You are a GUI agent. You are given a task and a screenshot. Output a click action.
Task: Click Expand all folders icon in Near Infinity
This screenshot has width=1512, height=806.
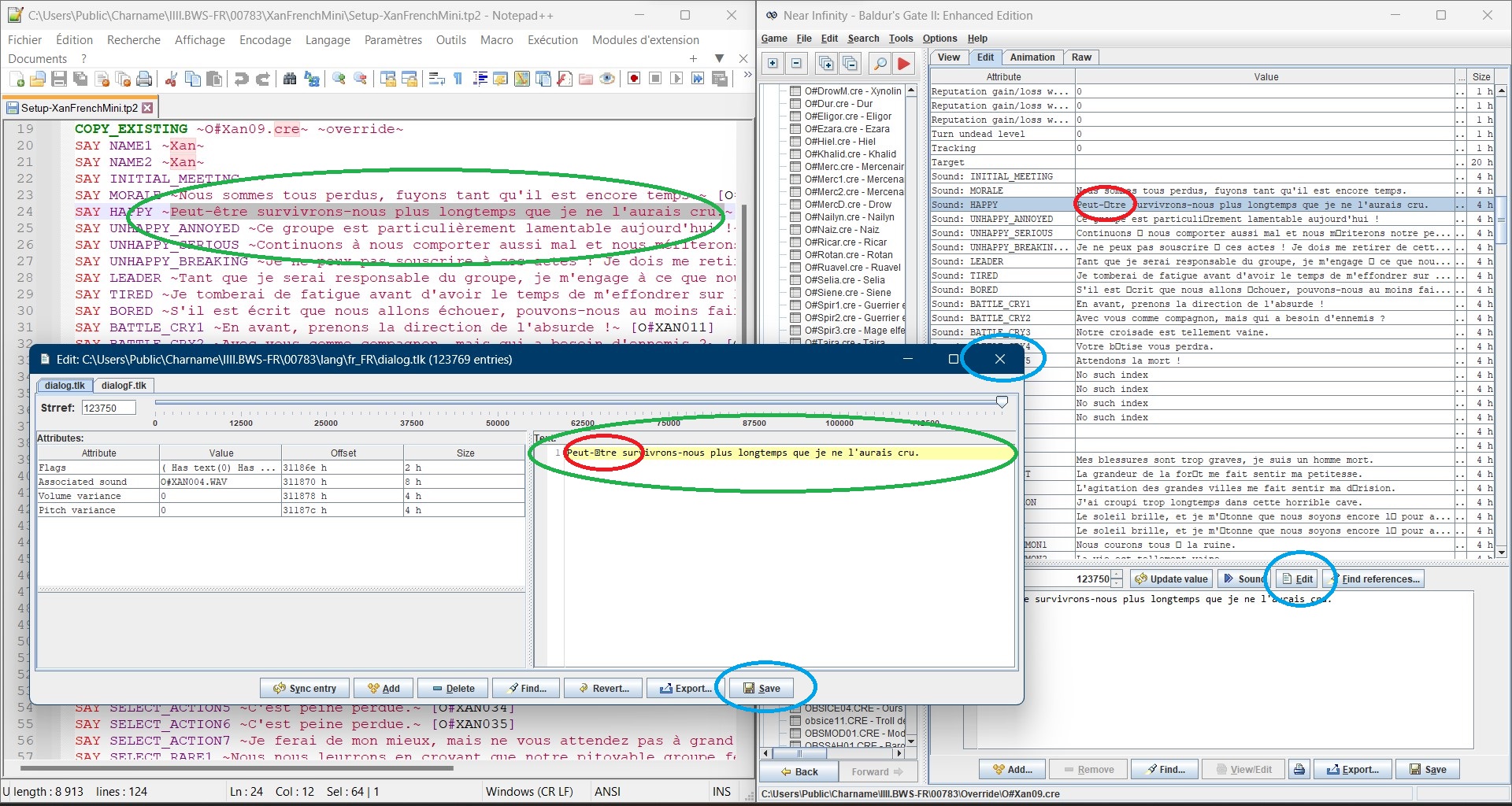pyautogui.click(x=826, y=63)
